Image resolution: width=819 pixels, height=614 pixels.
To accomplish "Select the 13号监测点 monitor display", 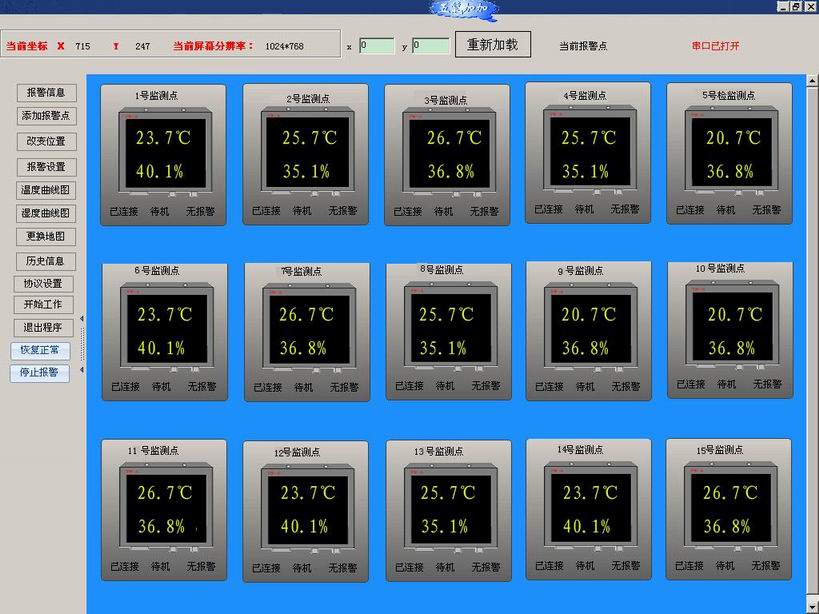I will point(451,509).
